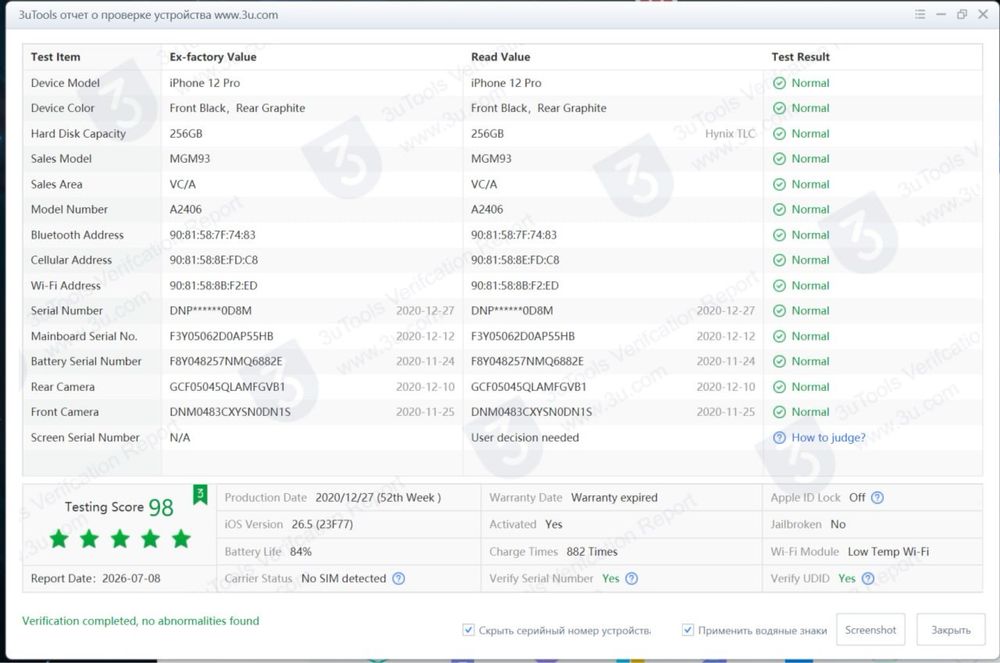Click the Test Result column header
This screenshot has width=1000, height=663.
pyautogui.click(x=800, y=57)
